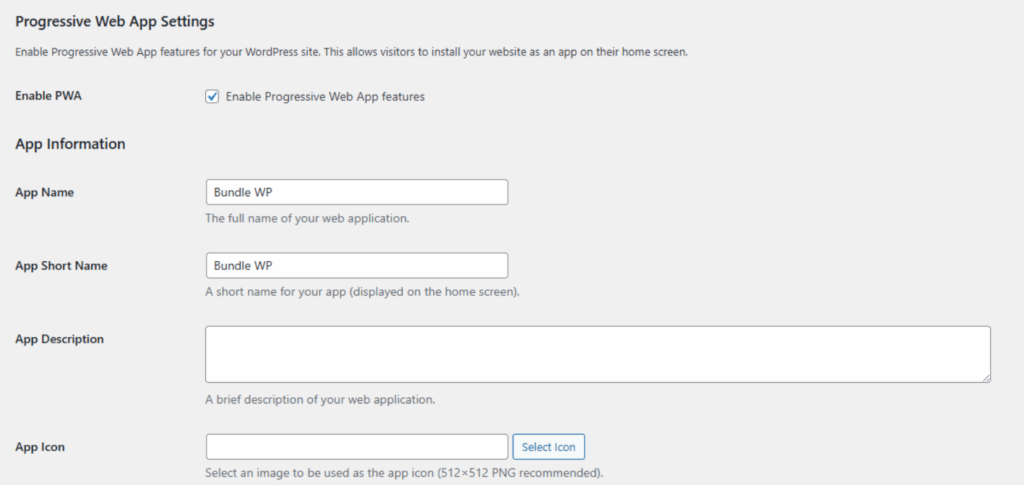Click the App Description textarea resize handle
Image resolution: width=1024 pixels, height=485 pixels.
coord(985,377)
